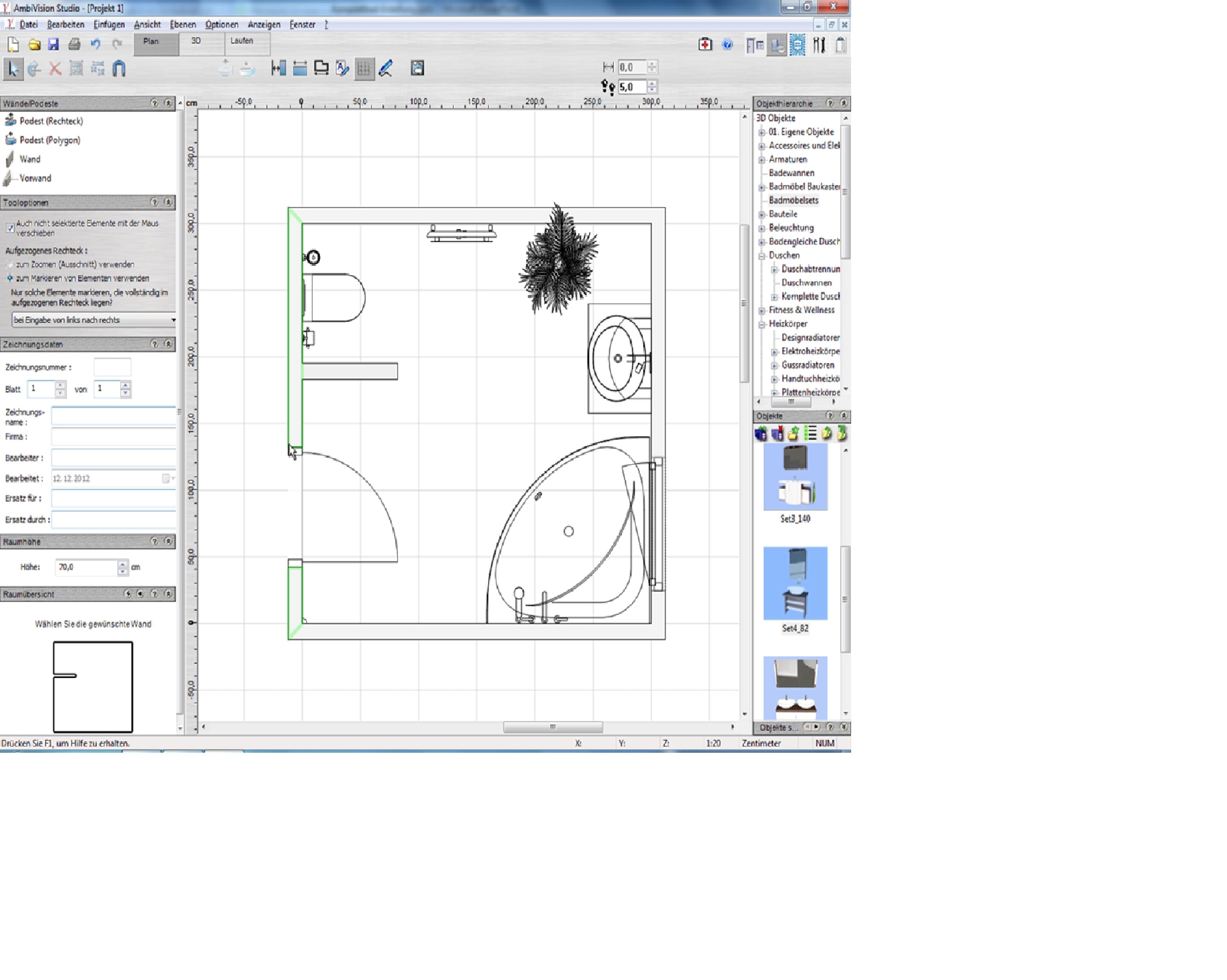Click the vertical scrollbar thumb of the plan
Image resolution: width=1227 pixels, height=980 pixels.
[x=744, y=303]
